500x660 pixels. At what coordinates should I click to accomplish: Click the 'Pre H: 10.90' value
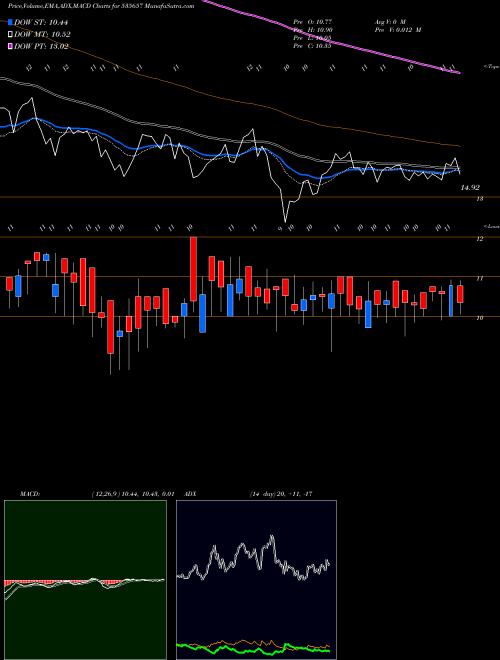coord(313,30)
